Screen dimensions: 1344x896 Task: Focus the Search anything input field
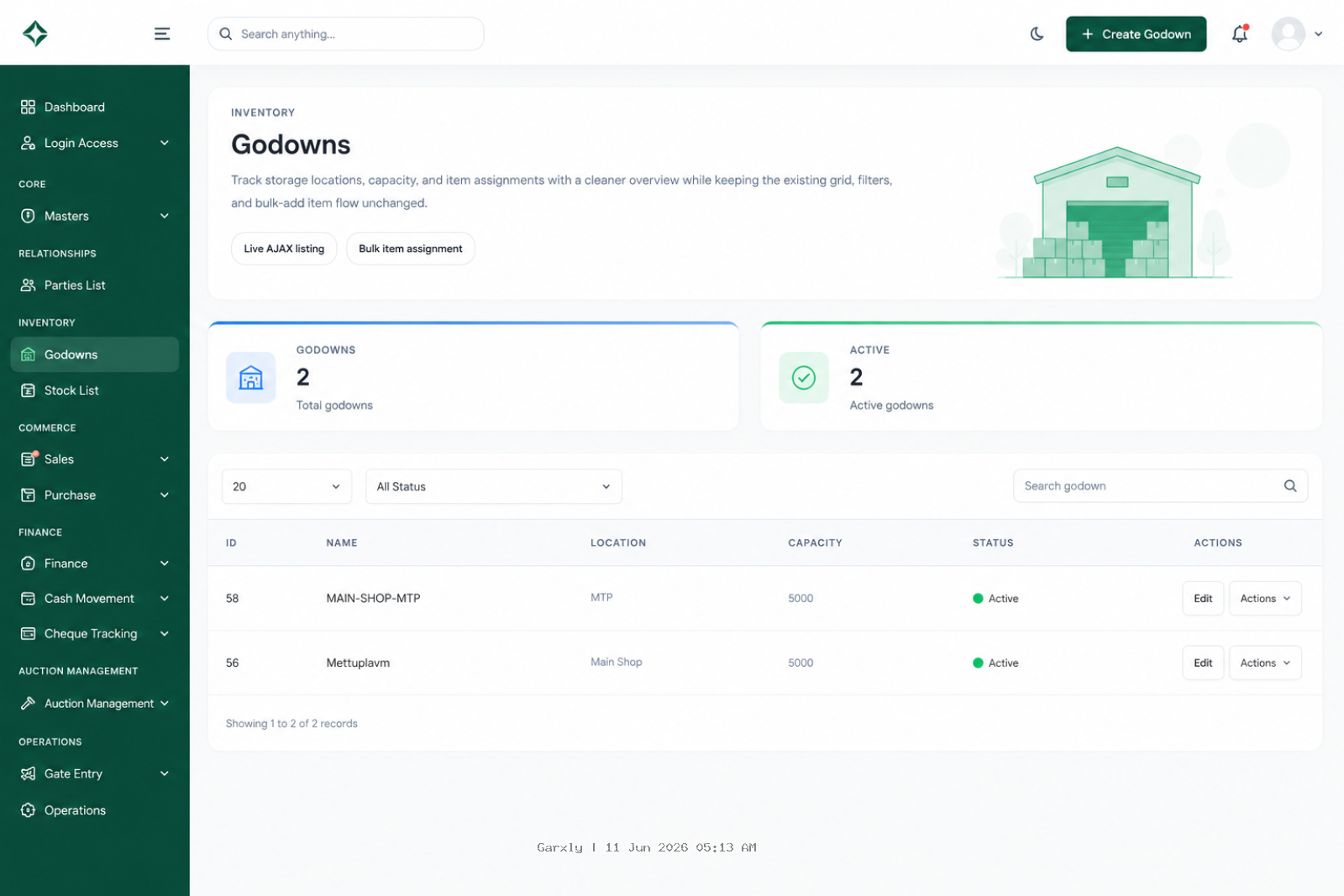pos(345,34)
